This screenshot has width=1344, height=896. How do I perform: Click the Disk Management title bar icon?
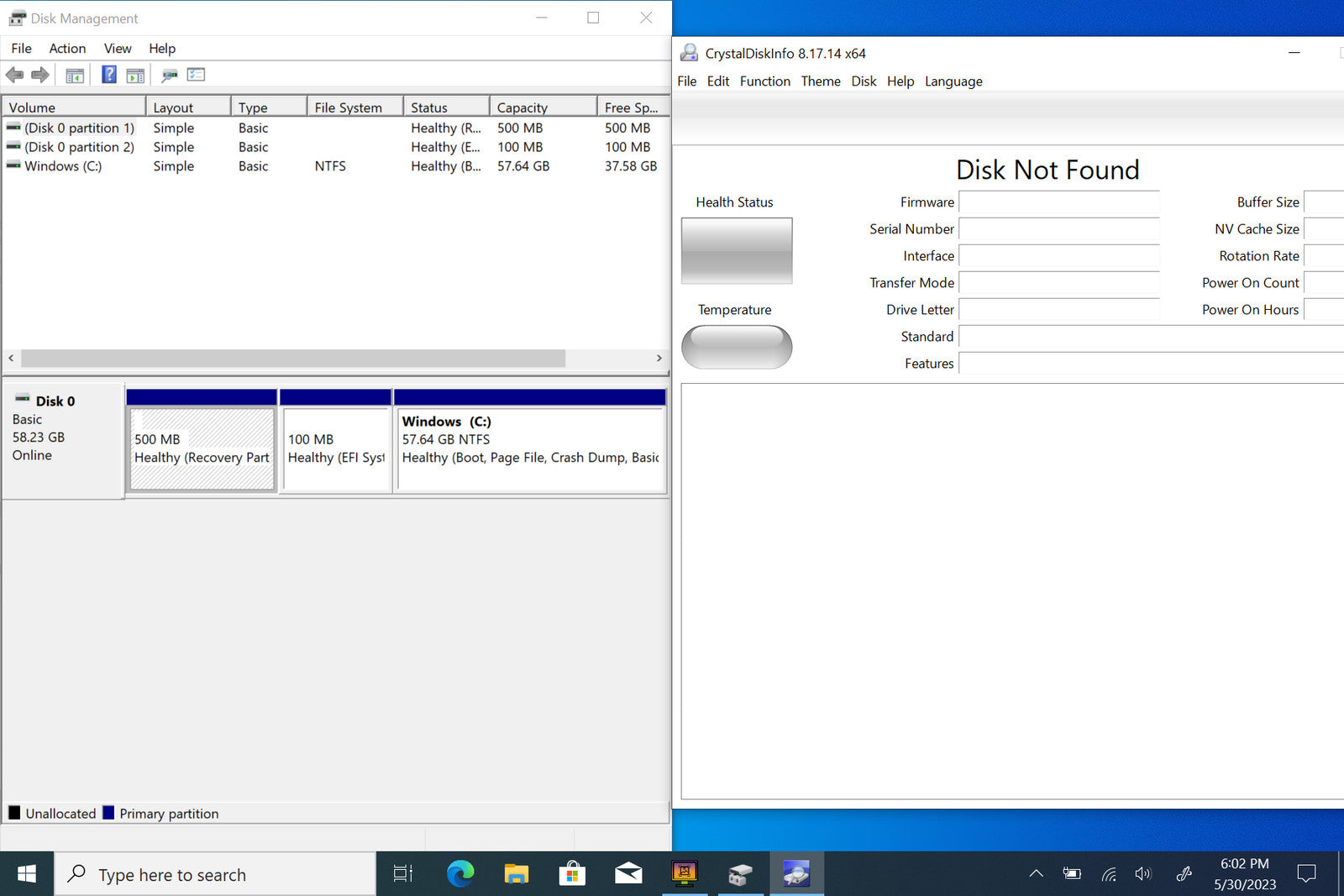click(17, 18)
